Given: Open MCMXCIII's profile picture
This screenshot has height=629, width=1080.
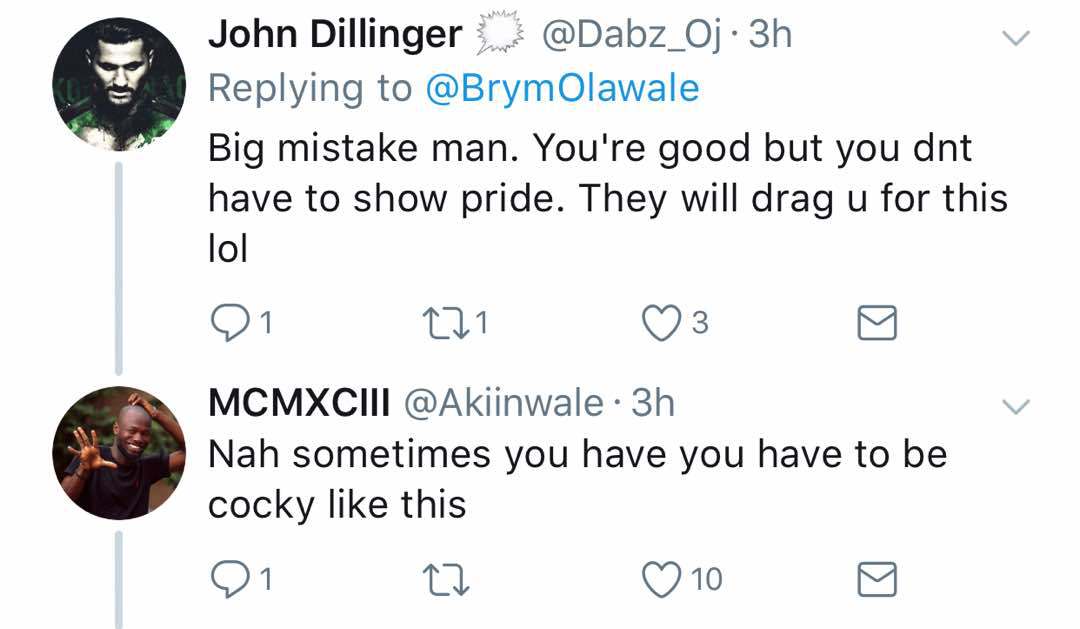Looking at the screenshot, I should tap(119, 453).
